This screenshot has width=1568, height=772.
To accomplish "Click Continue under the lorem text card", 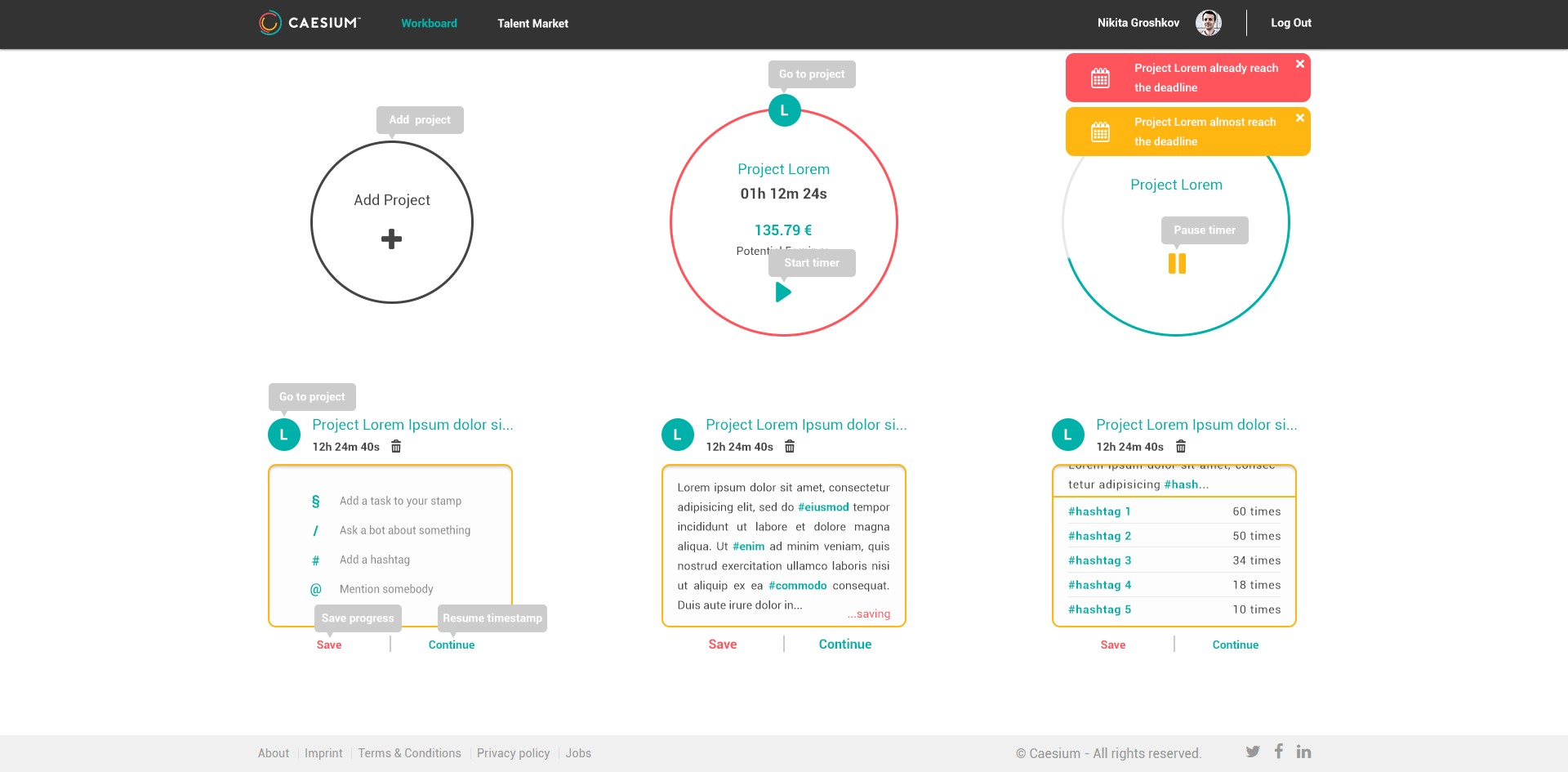I will coord(845,645).
